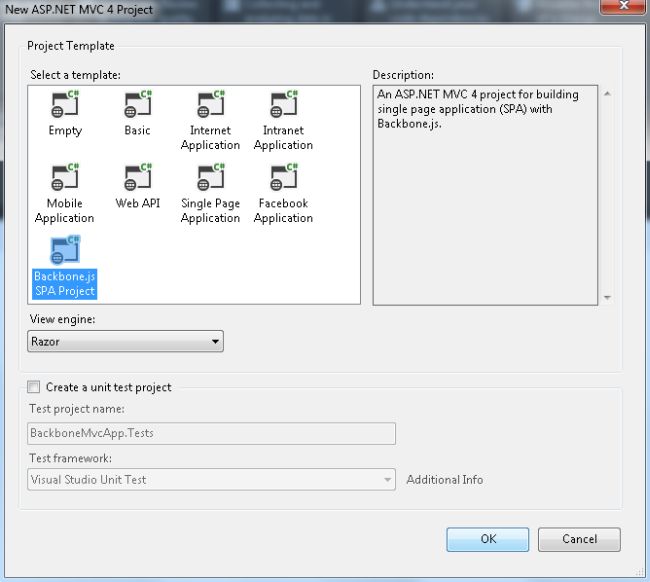
Task: Select the Web API template icon
Action: pyautogui.click(x=138, y=177)
